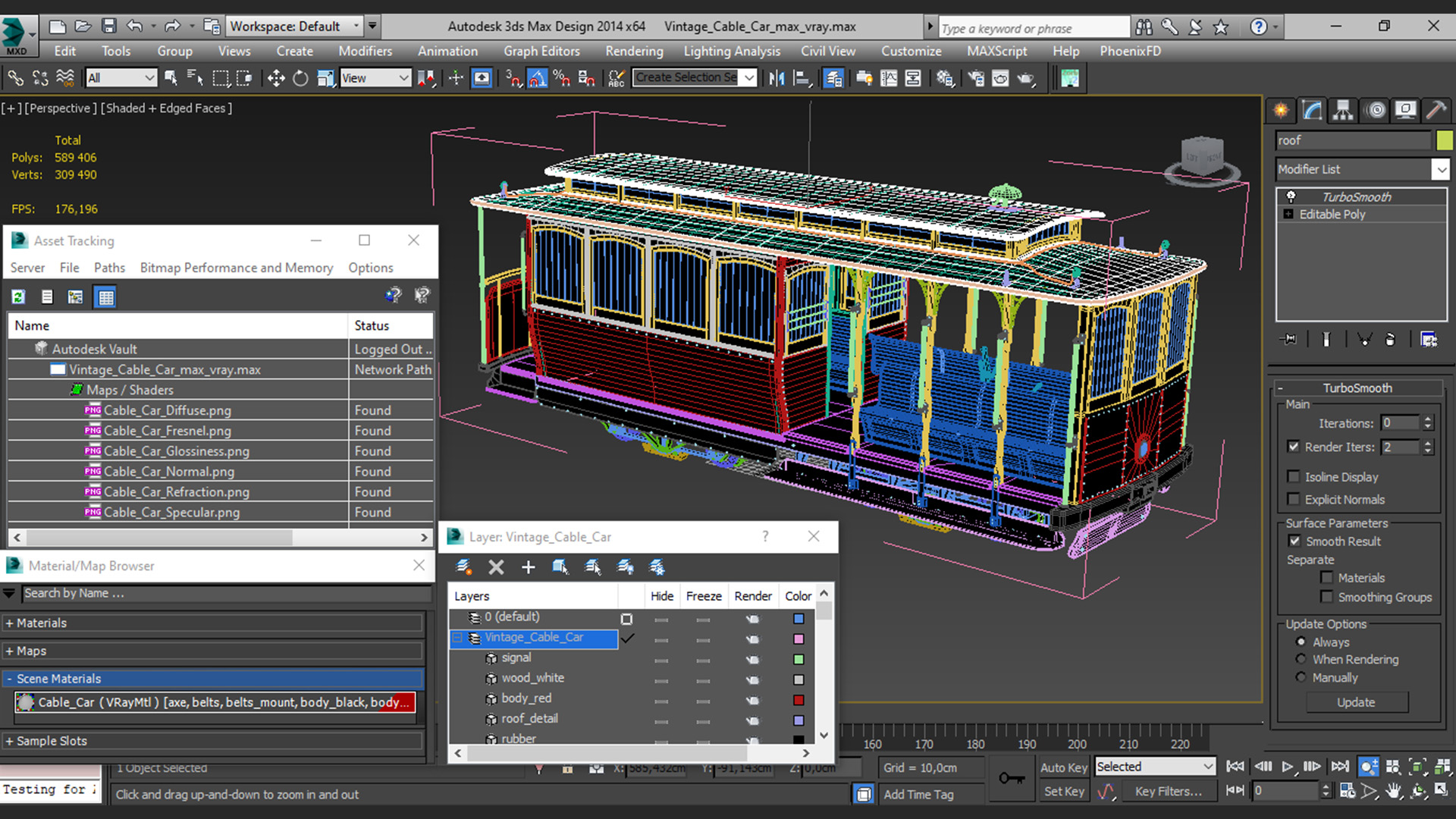Enable Explicit Normals checkbox
Image resolution: width=1456 pixels, height=819 pixels.
tap(1294, 500)
